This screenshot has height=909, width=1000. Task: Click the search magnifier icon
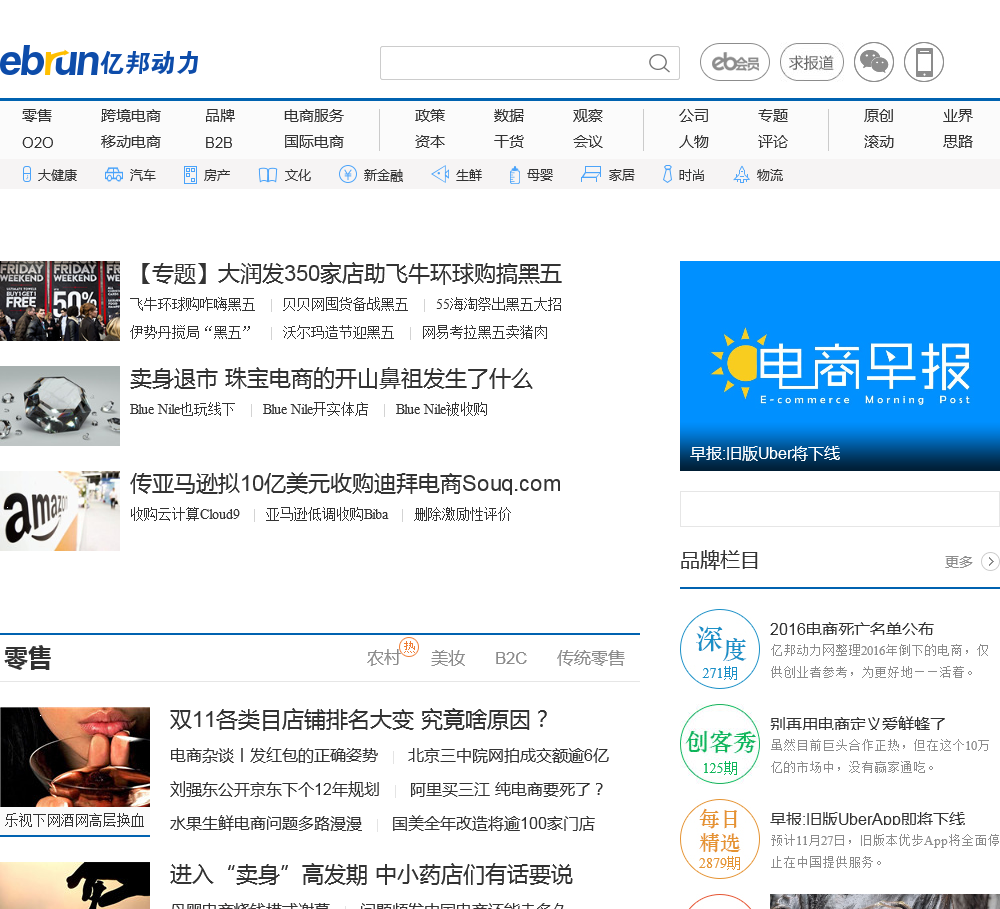click(x=659, y=63)
